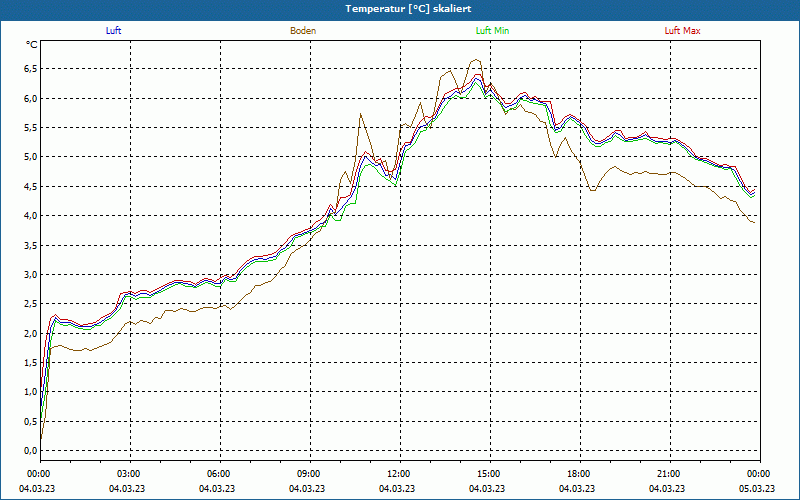Click the 3,0 y-axis value
Screen dimensions: 800x500
click(30, 274)
